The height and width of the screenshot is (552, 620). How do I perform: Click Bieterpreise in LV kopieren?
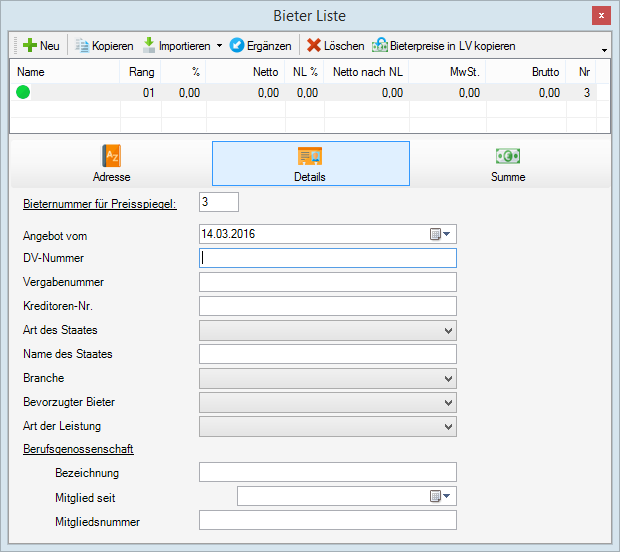(443, 45)
